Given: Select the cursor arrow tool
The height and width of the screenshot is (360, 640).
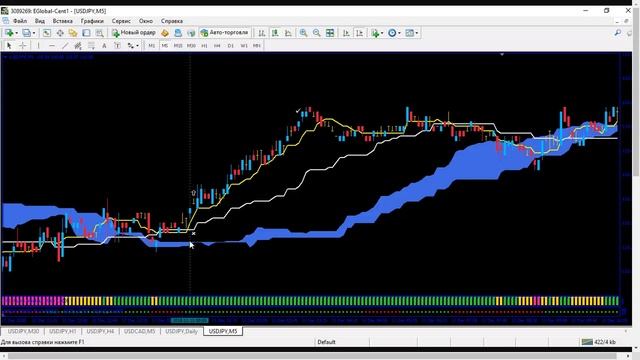Looking at the screenshot, I should coord(9,46).
